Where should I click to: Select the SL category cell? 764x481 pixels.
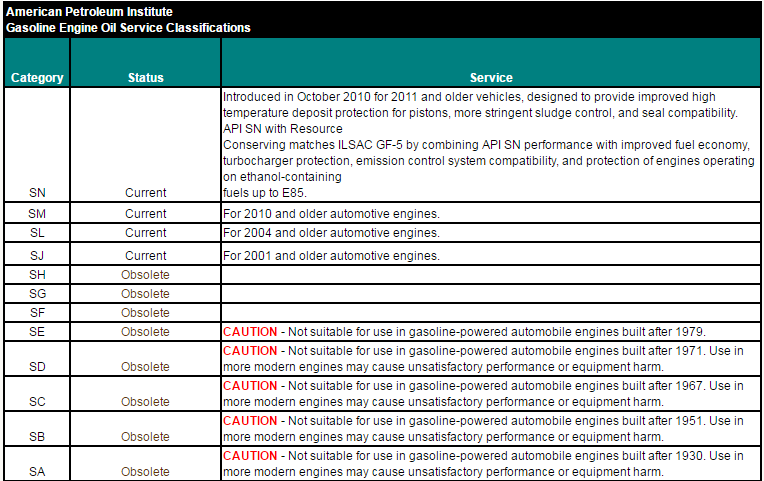click(x=37, y=233)
